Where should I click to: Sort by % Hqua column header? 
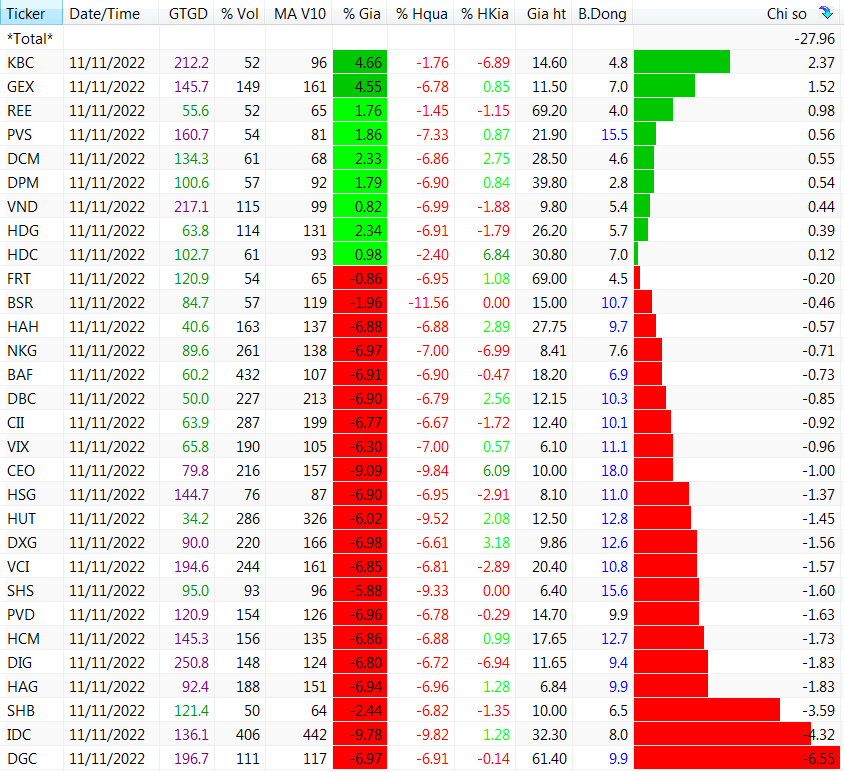coord(421,13)
